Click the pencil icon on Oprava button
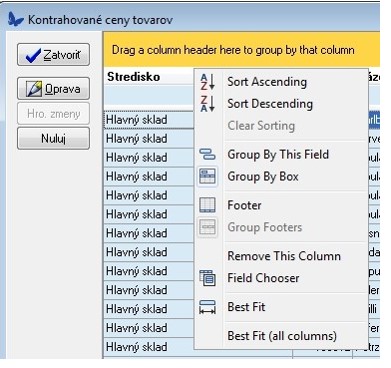 tap(34, 89)
